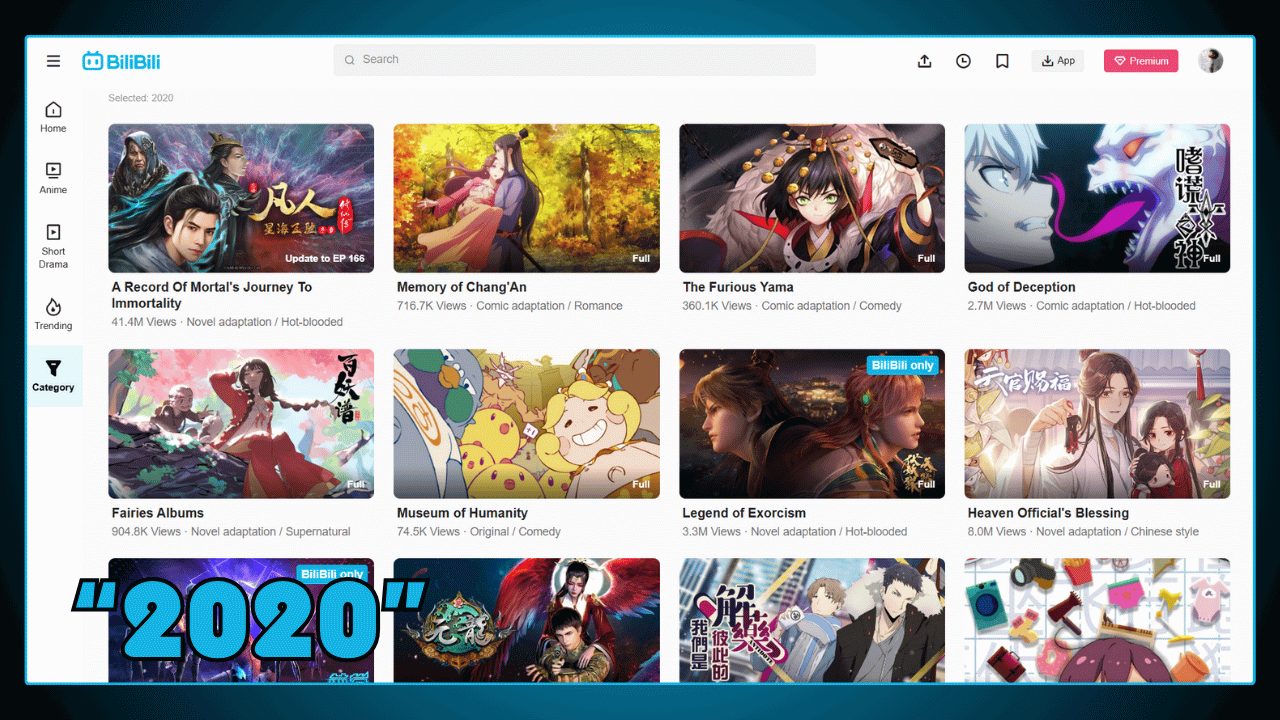Viewport: 1280px width, 720px height.
Task: Open the Anime sidebar section
Action: tap(53, 178)
